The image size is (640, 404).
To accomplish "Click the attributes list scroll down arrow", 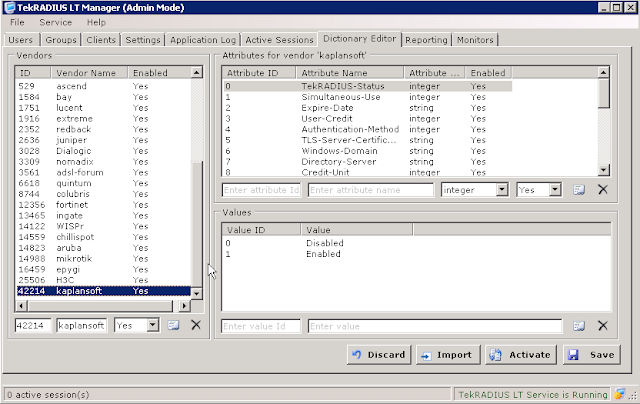I will tap(603, 170).
